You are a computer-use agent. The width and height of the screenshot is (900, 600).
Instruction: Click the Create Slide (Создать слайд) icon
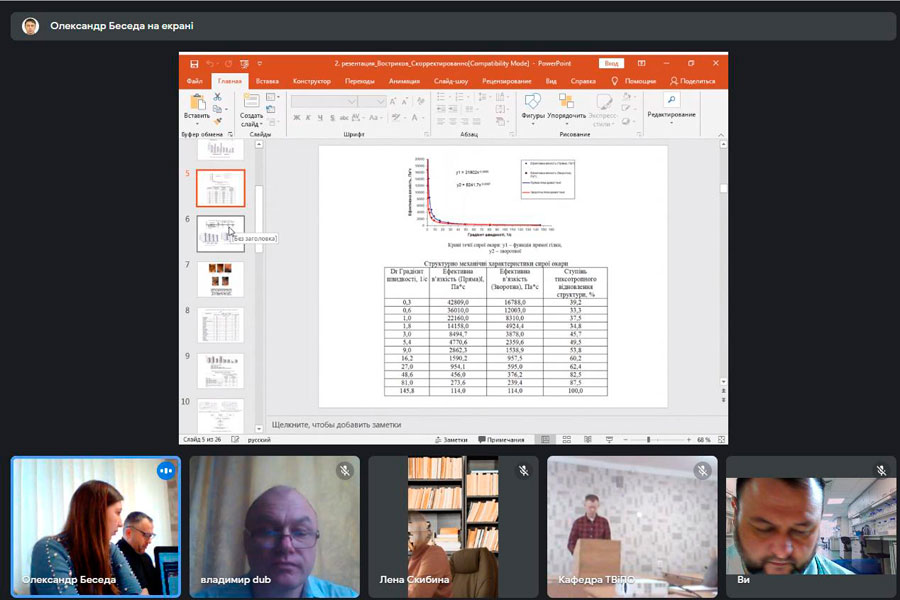click(x=251, y=102)
